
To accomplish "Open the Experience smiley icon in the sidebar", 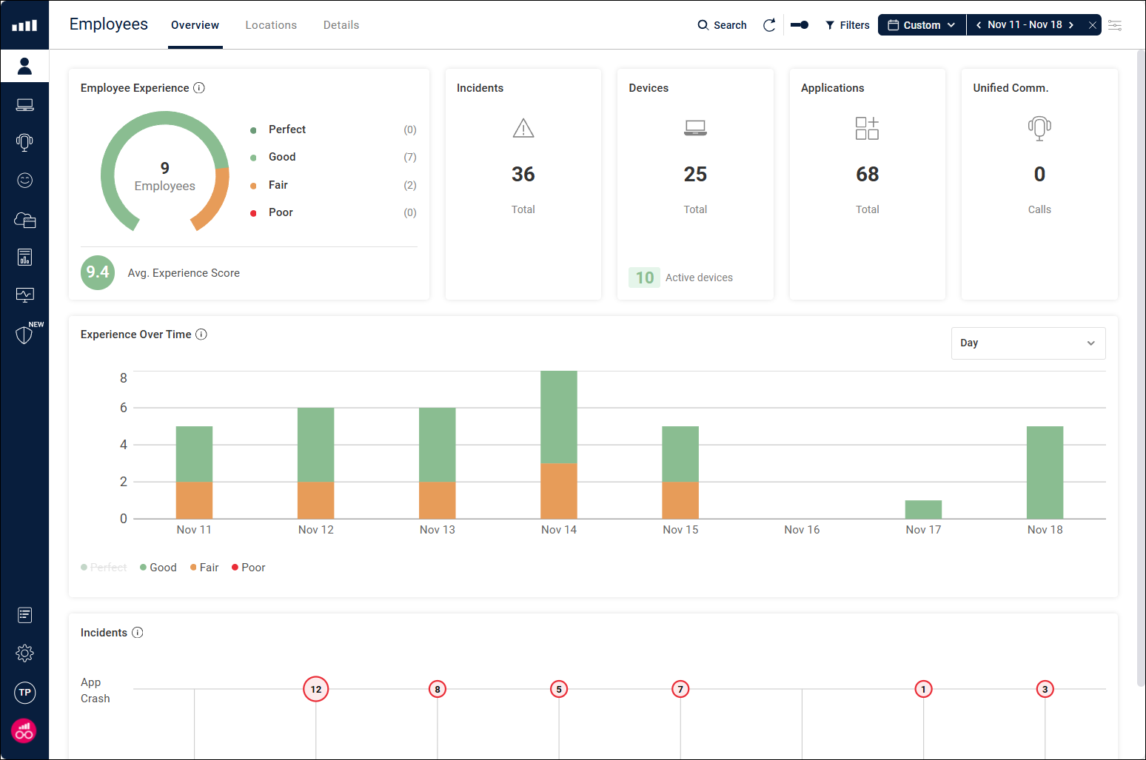I will pyautogui.click(x=25, y=180).
